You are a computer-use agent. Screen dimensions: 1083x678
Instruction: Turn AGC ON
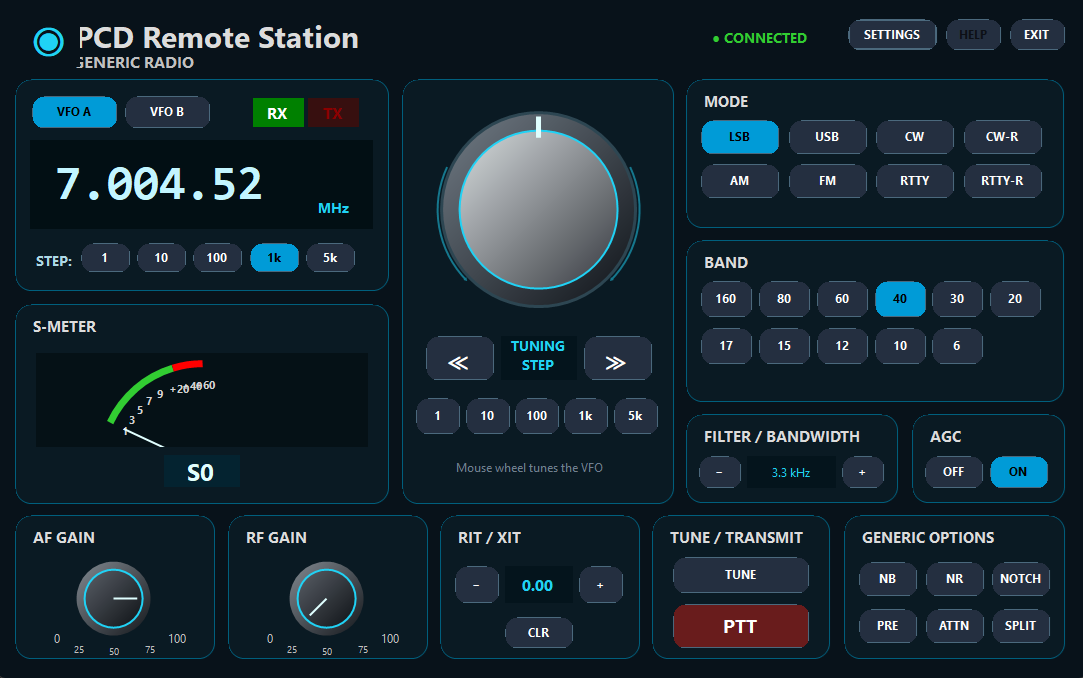1019,472
